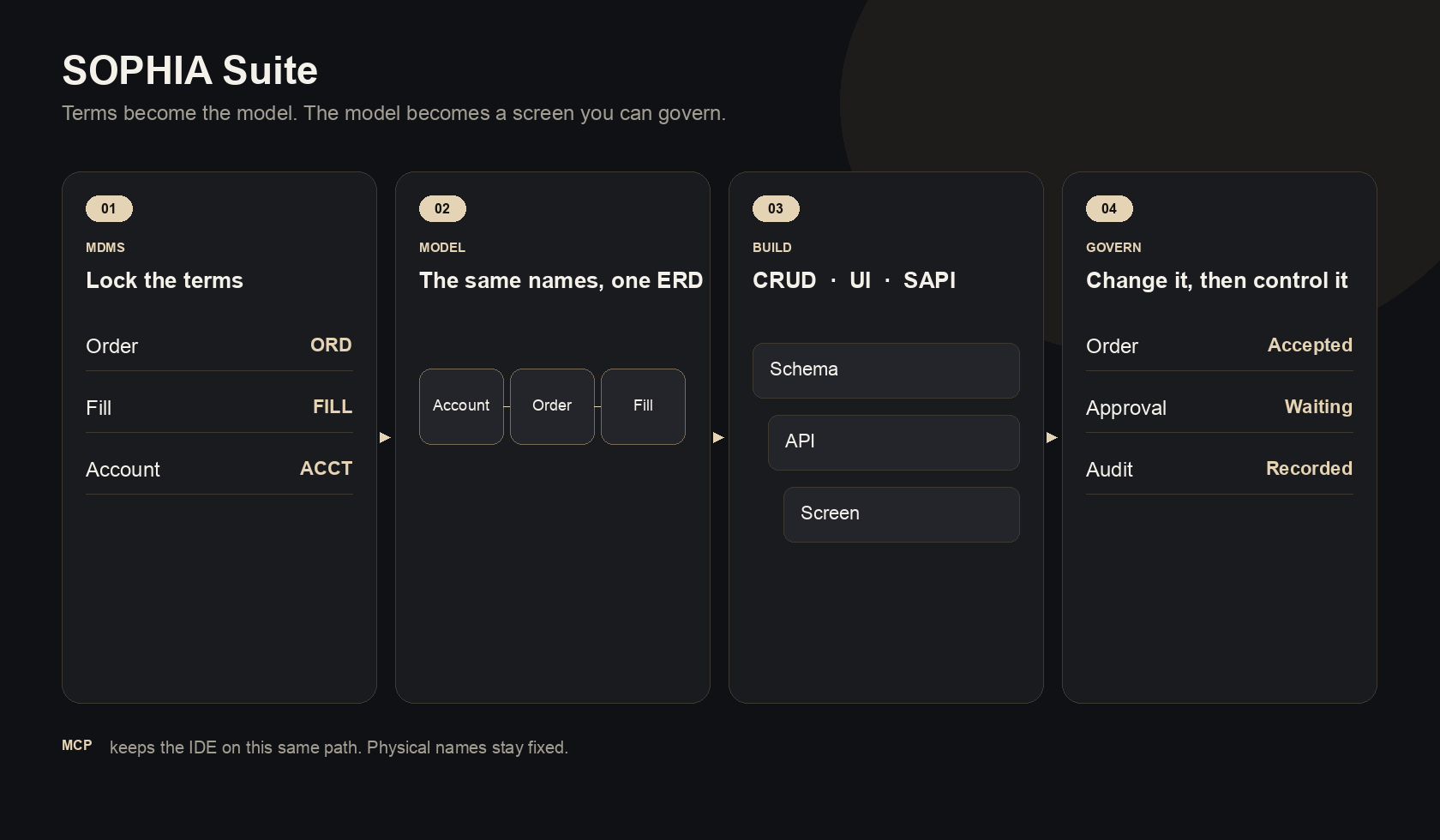Click the Fill term in MDMS card
This screenshot has height=840, width=1440.
point(99,408)
